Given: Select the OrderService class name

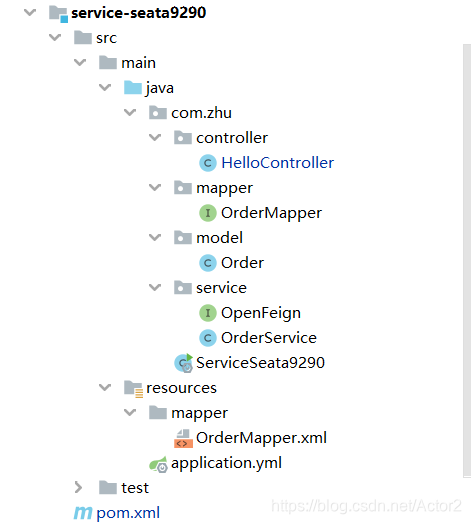Looking at the screenshot, I should 269,338.
